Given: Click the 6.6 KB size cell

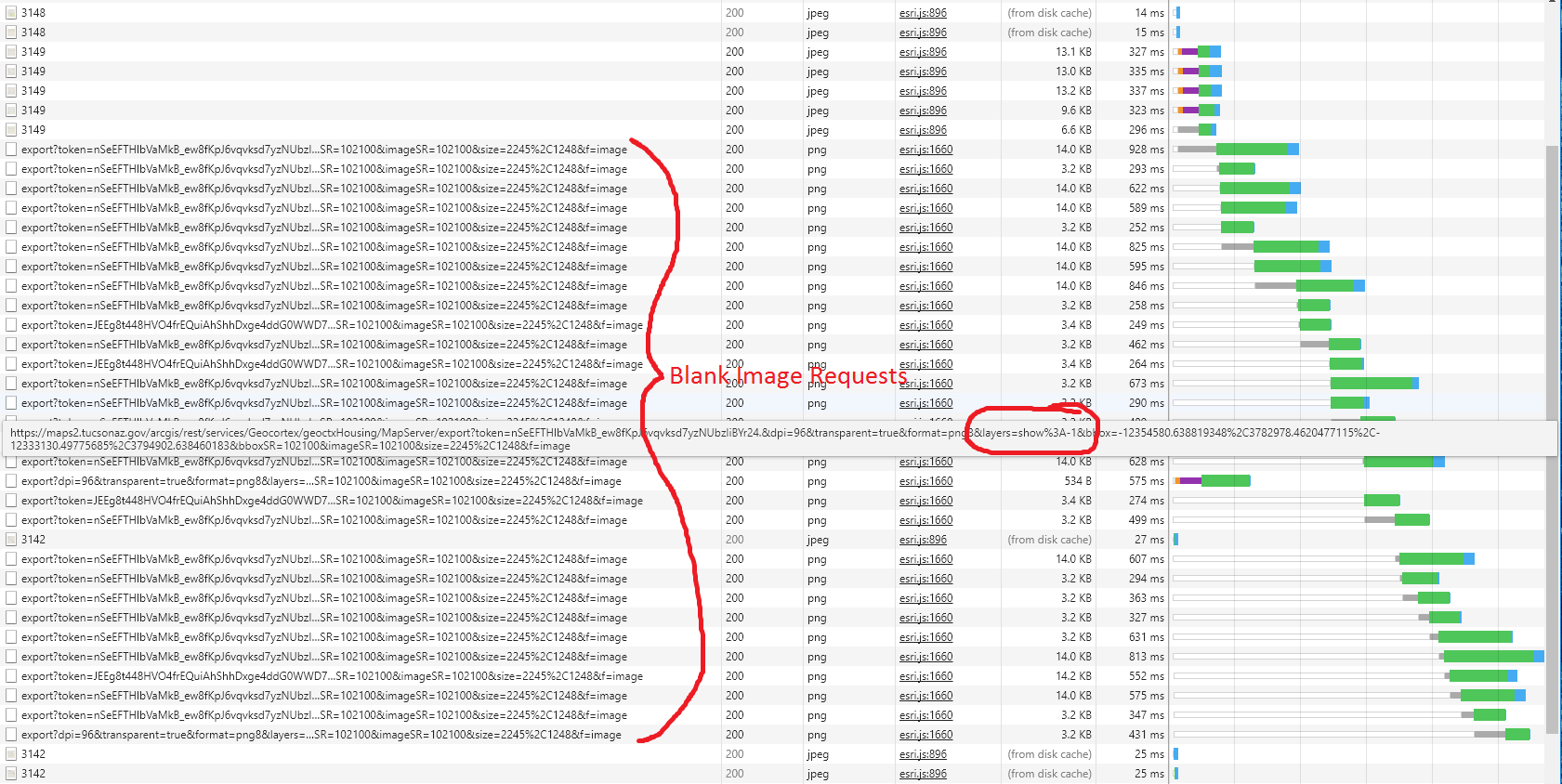Looking at the screenshot, I should pos(1076,130).
